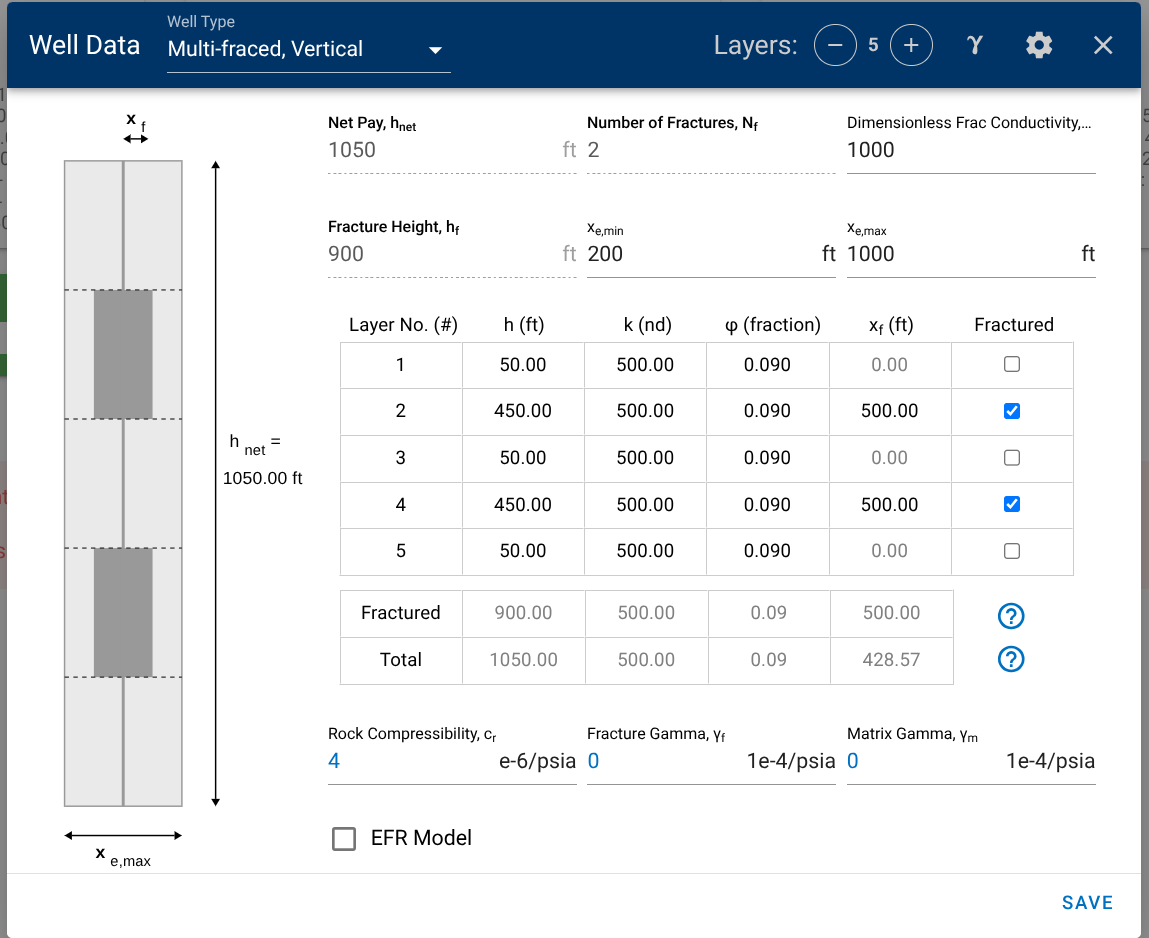Click the plus icon to add a layer

(911, 45)
